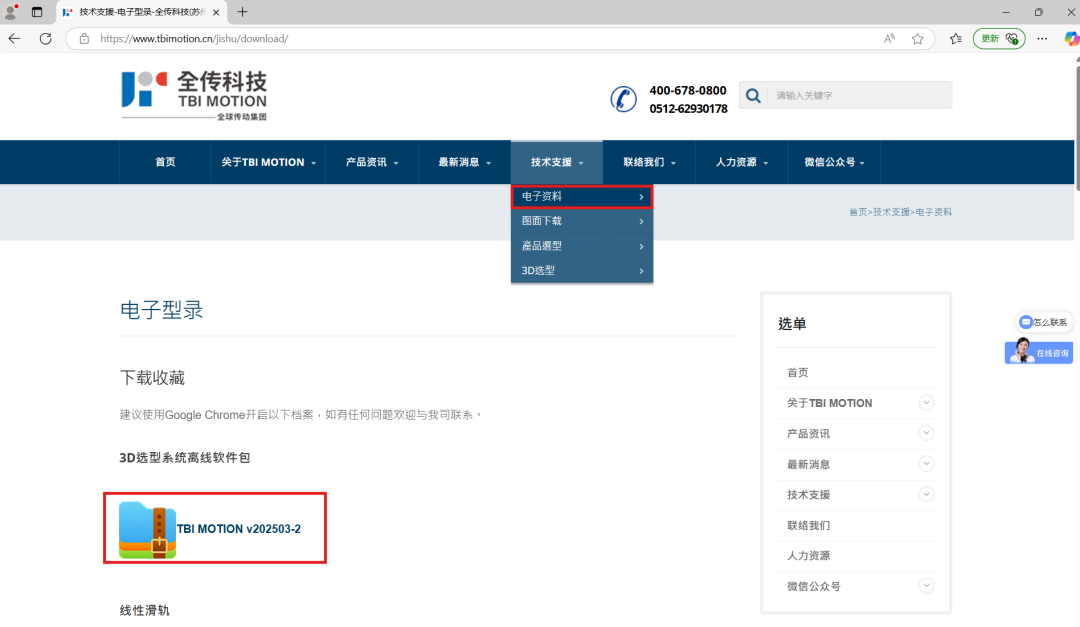Image resolution: width=1080 pixels, height=627 pixels.
Task: Select 產品選型 in the dropdown menu
Action: click(582, 246)
